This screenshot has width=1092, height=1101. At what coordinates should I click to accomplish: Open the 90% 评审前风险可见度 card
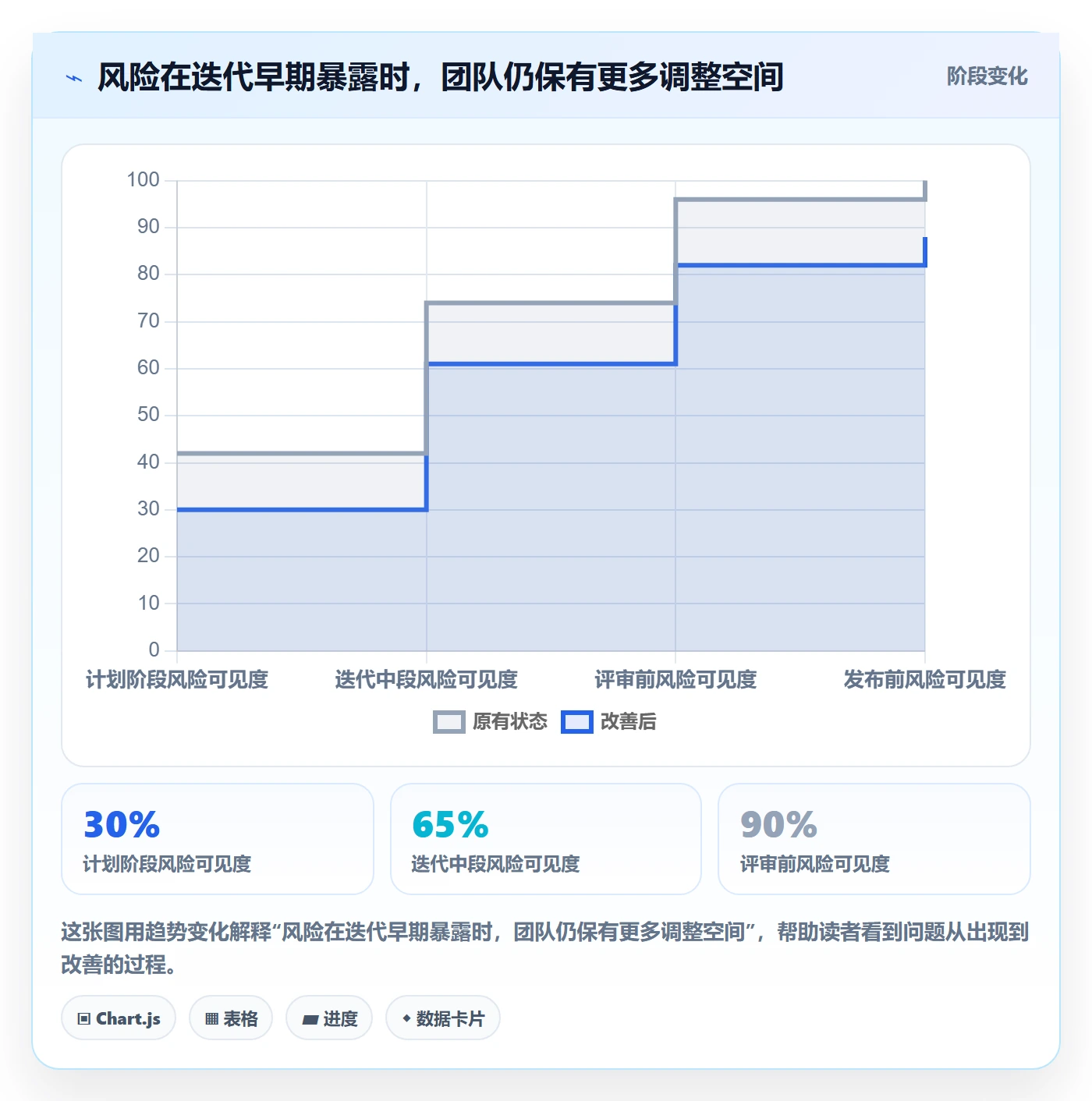(x=874, y=839)
